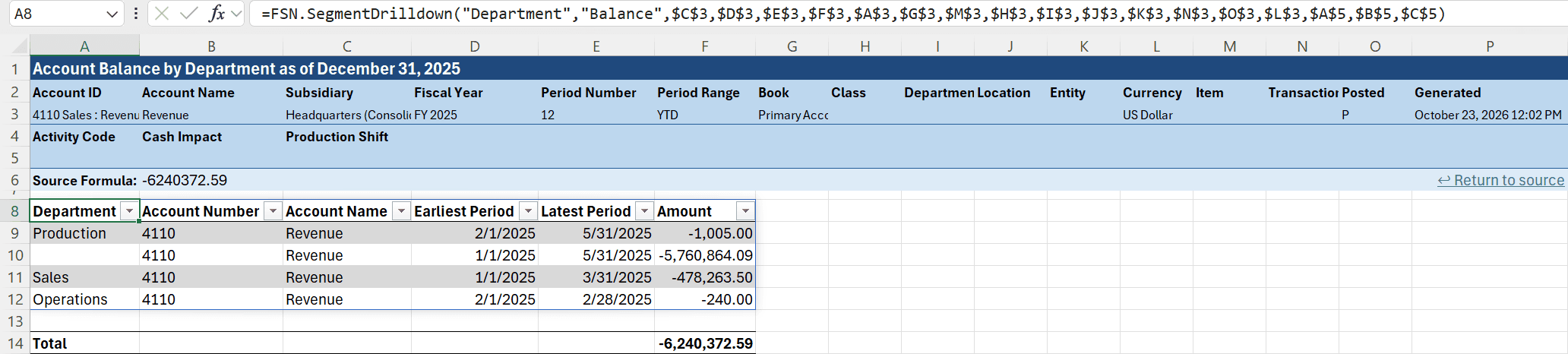Click the Enter checkmark icon in formula bar

pyautogui.click(x=189, y=14)
